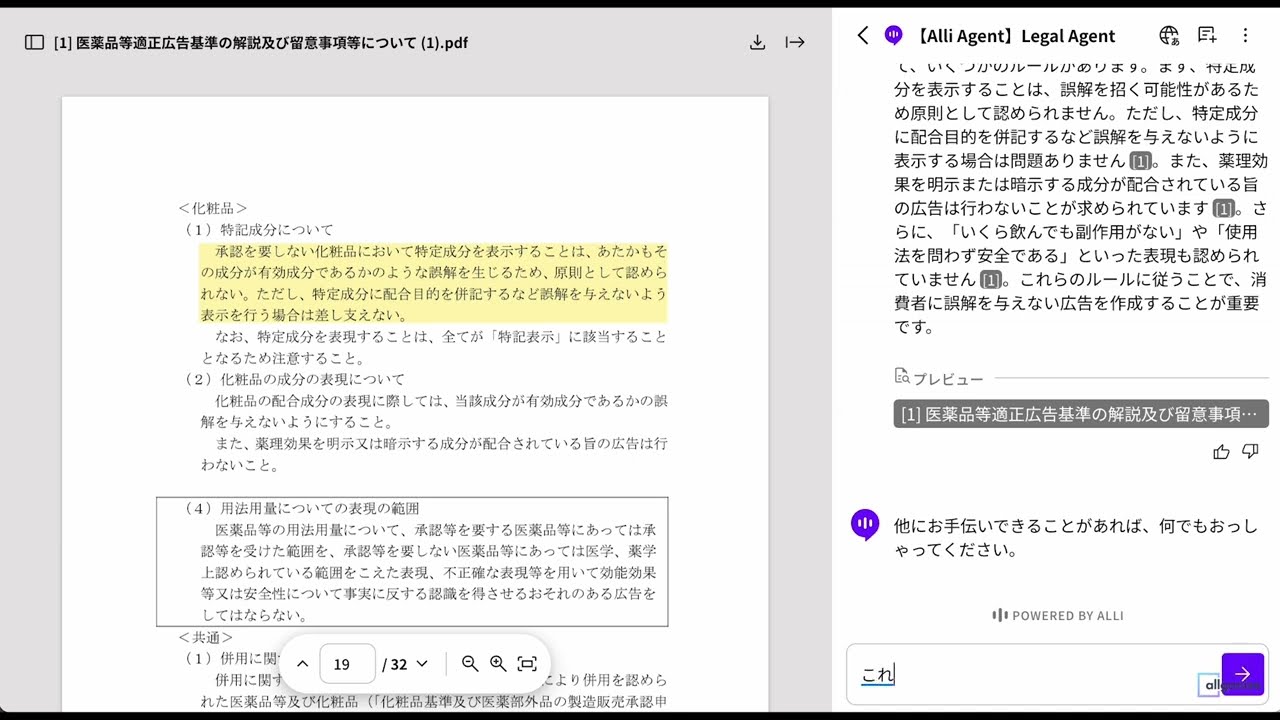
Task: Click the （１）特記成分について heading
Action: click(257, 229)
